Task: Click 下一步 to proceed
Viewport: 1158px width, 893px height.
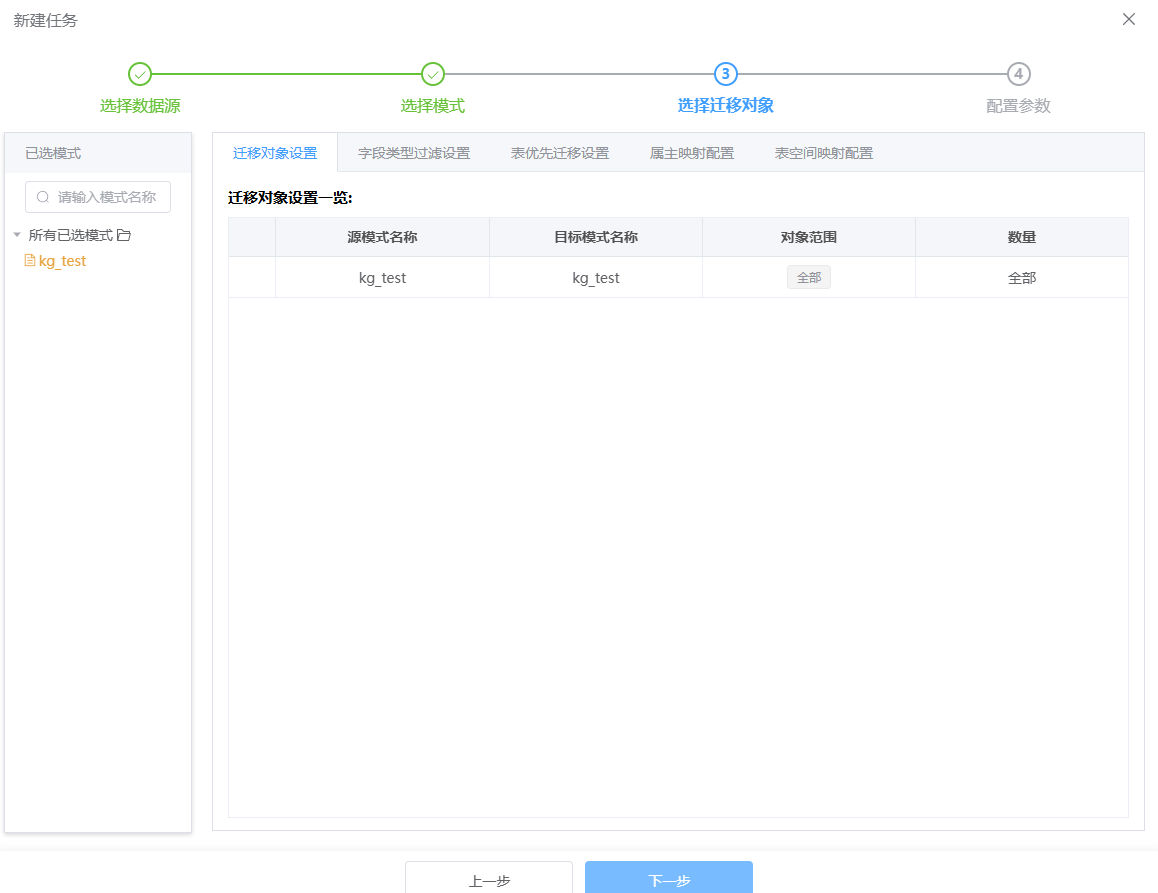Action: 669,878
